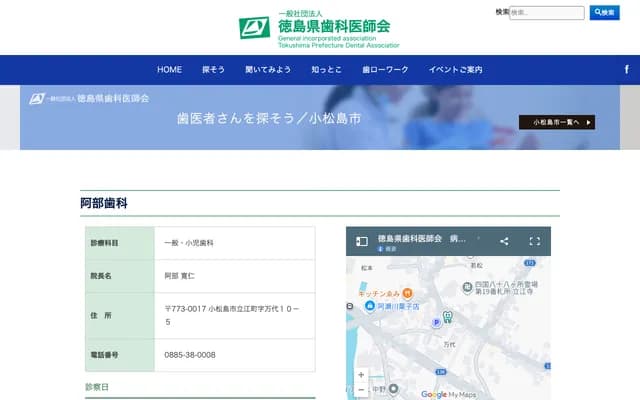Click the 住 所 row label
Image resolution: width=640 pixels, height=400 pixels.
click(100, 316)
